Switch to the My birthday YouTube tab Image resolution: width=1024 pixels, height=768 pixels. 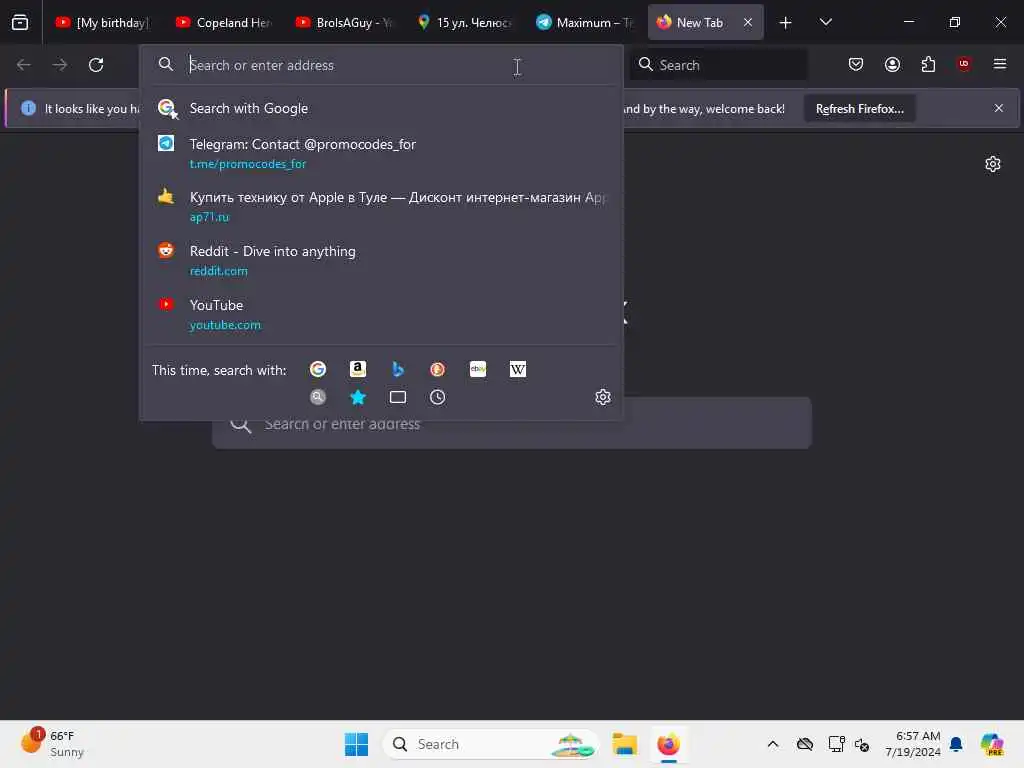click(x=103, y=23)
